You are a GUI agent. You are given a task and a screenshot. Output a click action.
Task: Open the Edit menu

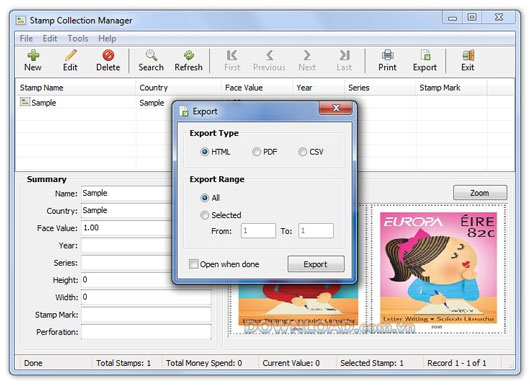point(50,39)
